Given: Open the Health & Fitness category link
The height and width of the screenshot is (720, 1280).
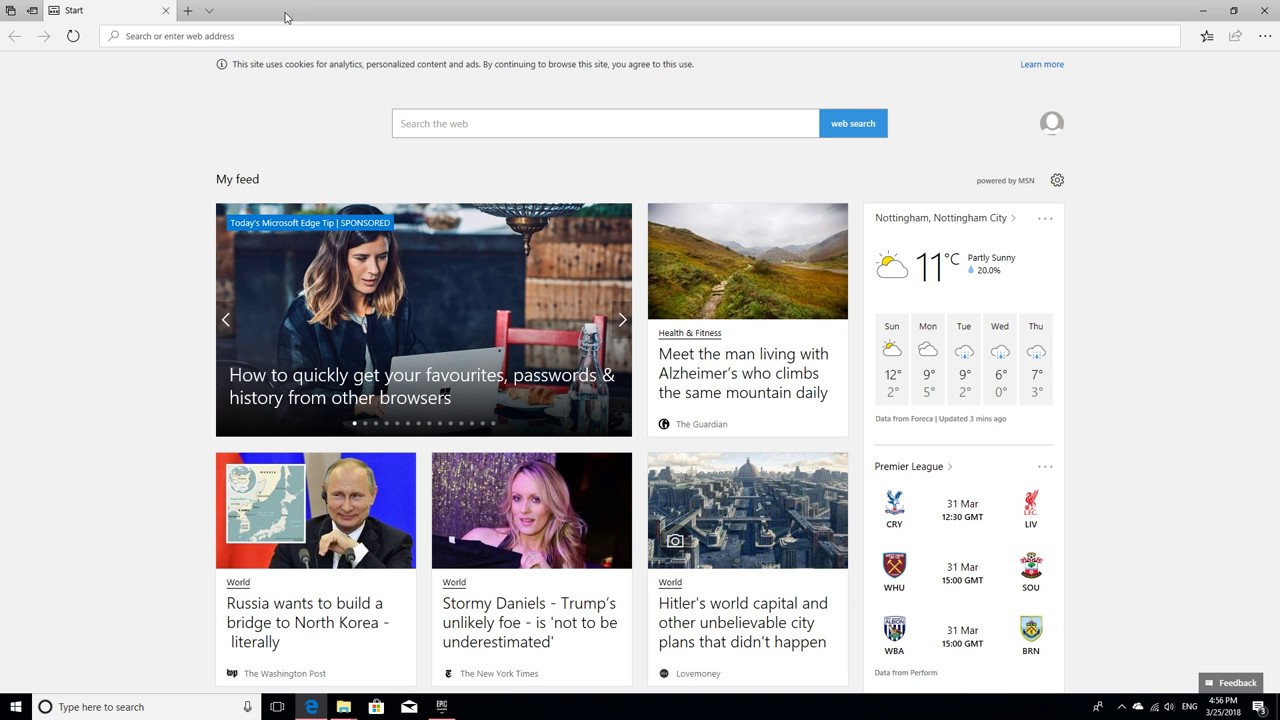Looking at the screenshot, I should (690, 333).
